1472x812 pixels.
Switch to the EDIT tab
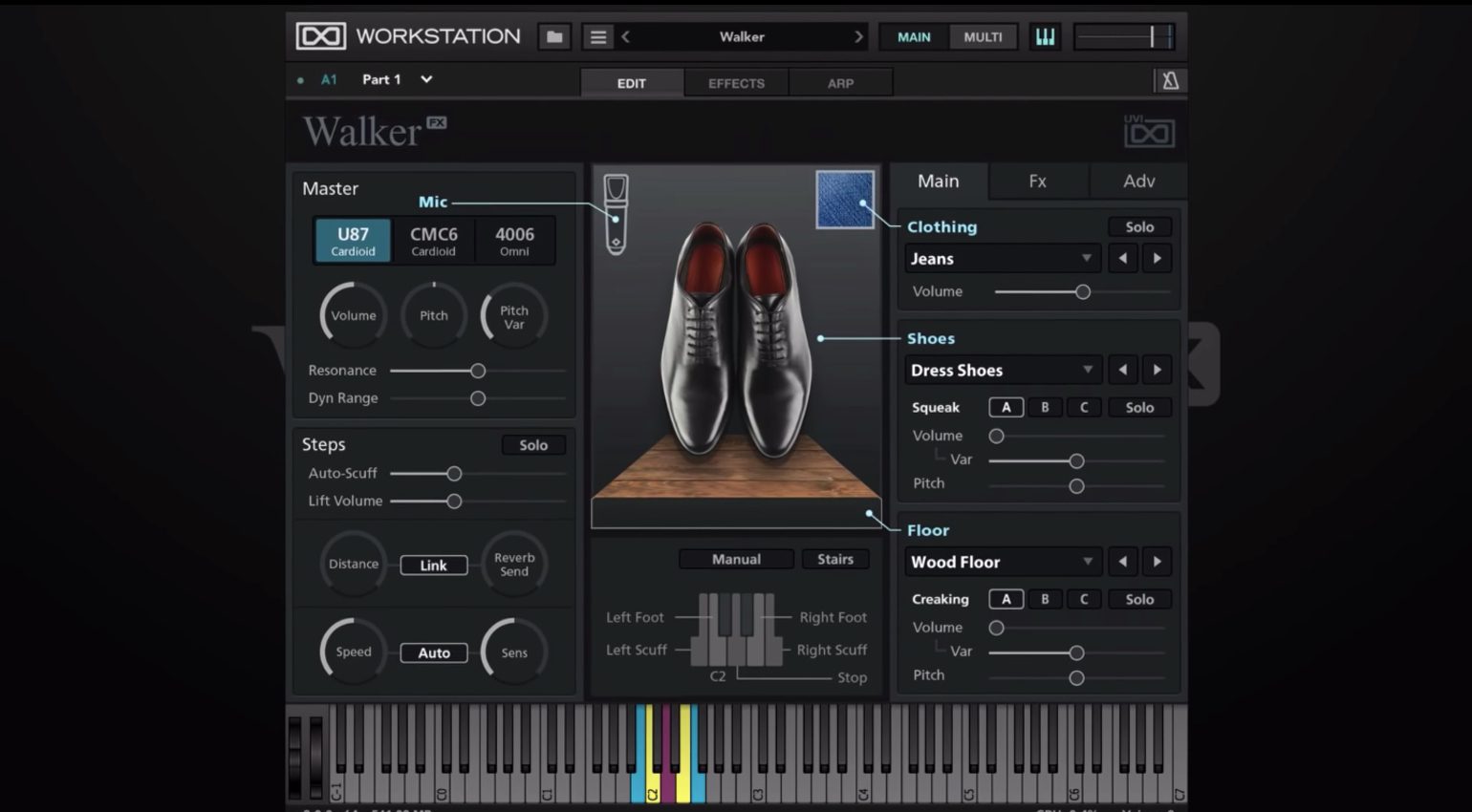coord(632,83)
